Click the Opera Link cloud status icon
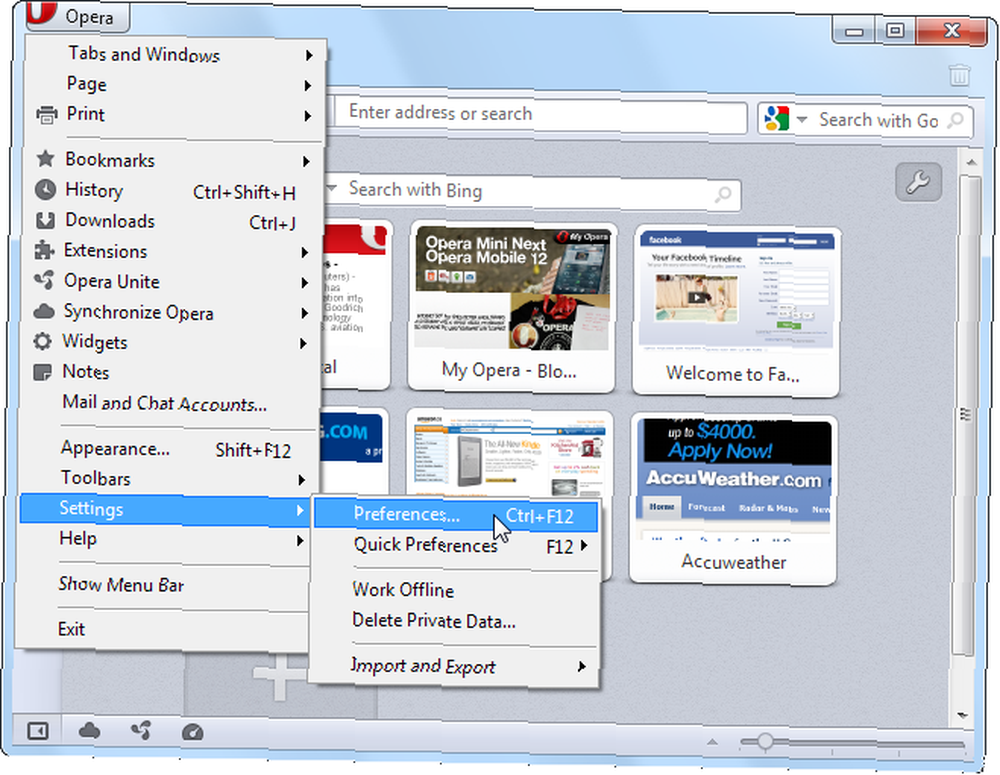Screen dimensions: 1000x775 tap(89, 731)
